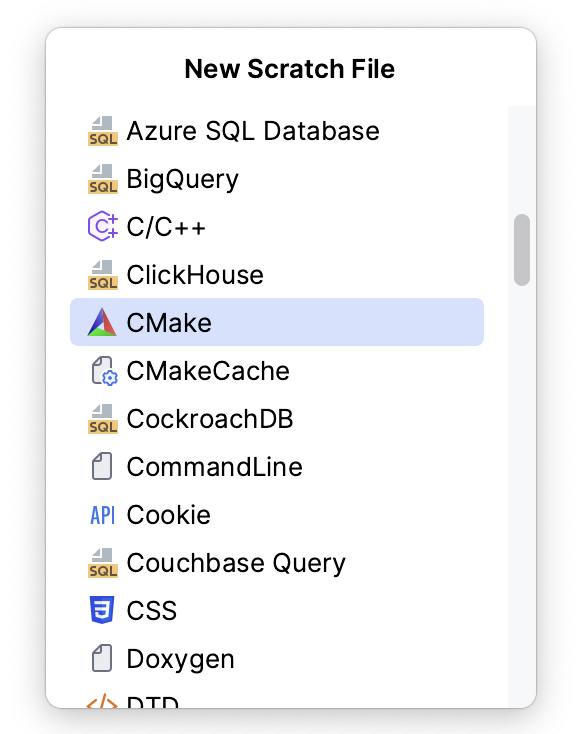Screen dimensions: 586x734
Task: Click the orange DTD tag icon
Action: pyautogui.click(x=102, y=700)
